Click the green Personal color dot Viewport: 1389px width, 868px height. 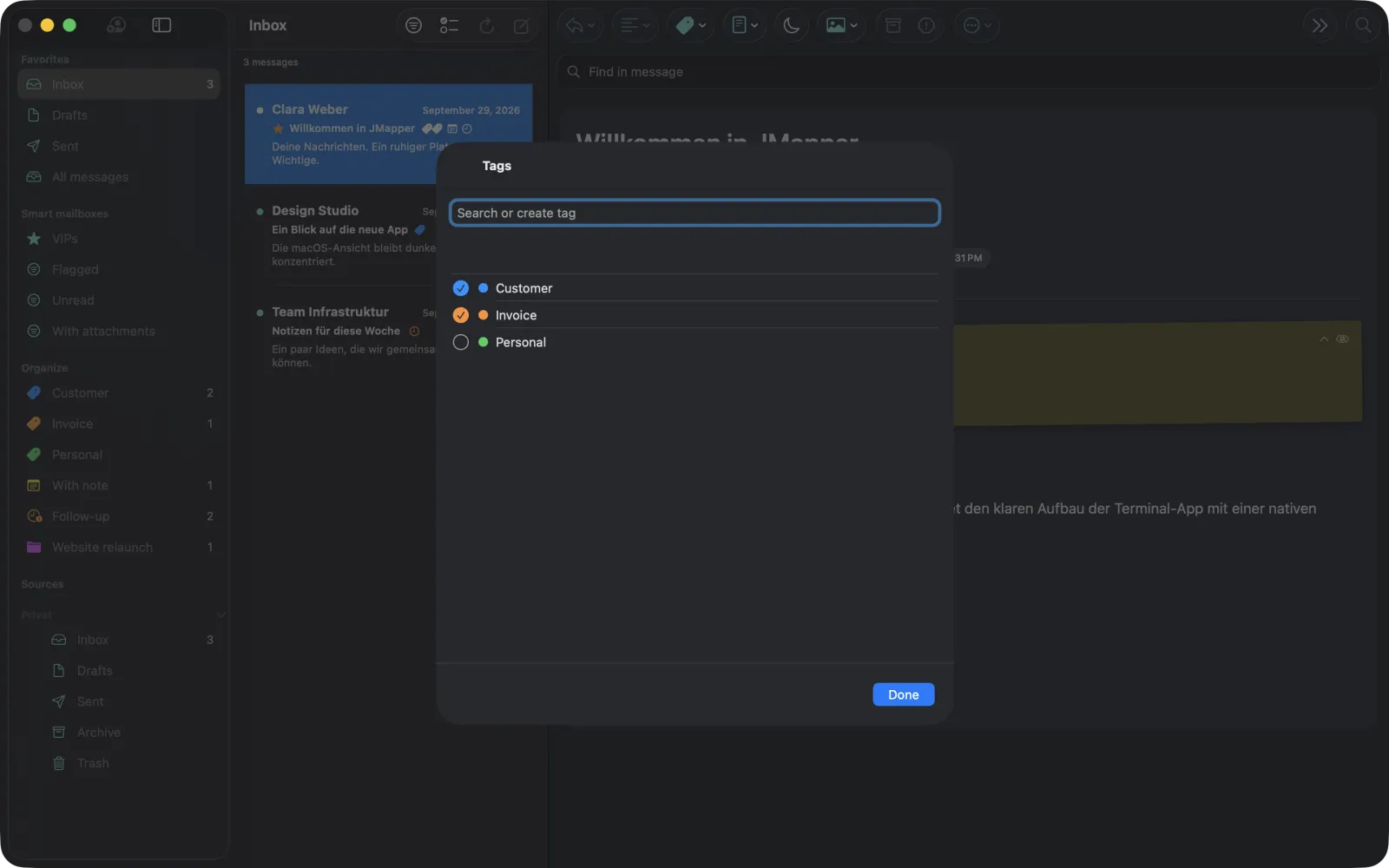(x=484, y=342)
